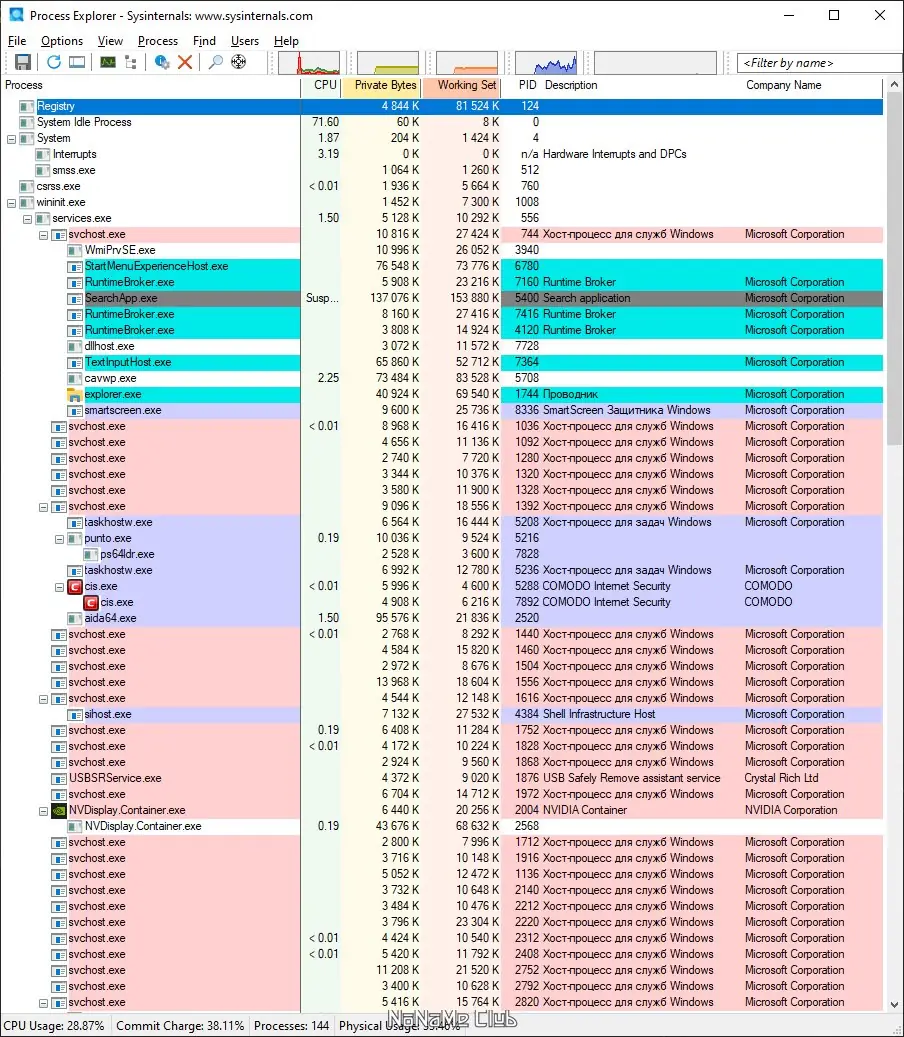The width and height of the screenshot is (904, 1037).
Task: Click 'CPU Usage: 28.87%' in status bar
Action: click(54, 1026)
